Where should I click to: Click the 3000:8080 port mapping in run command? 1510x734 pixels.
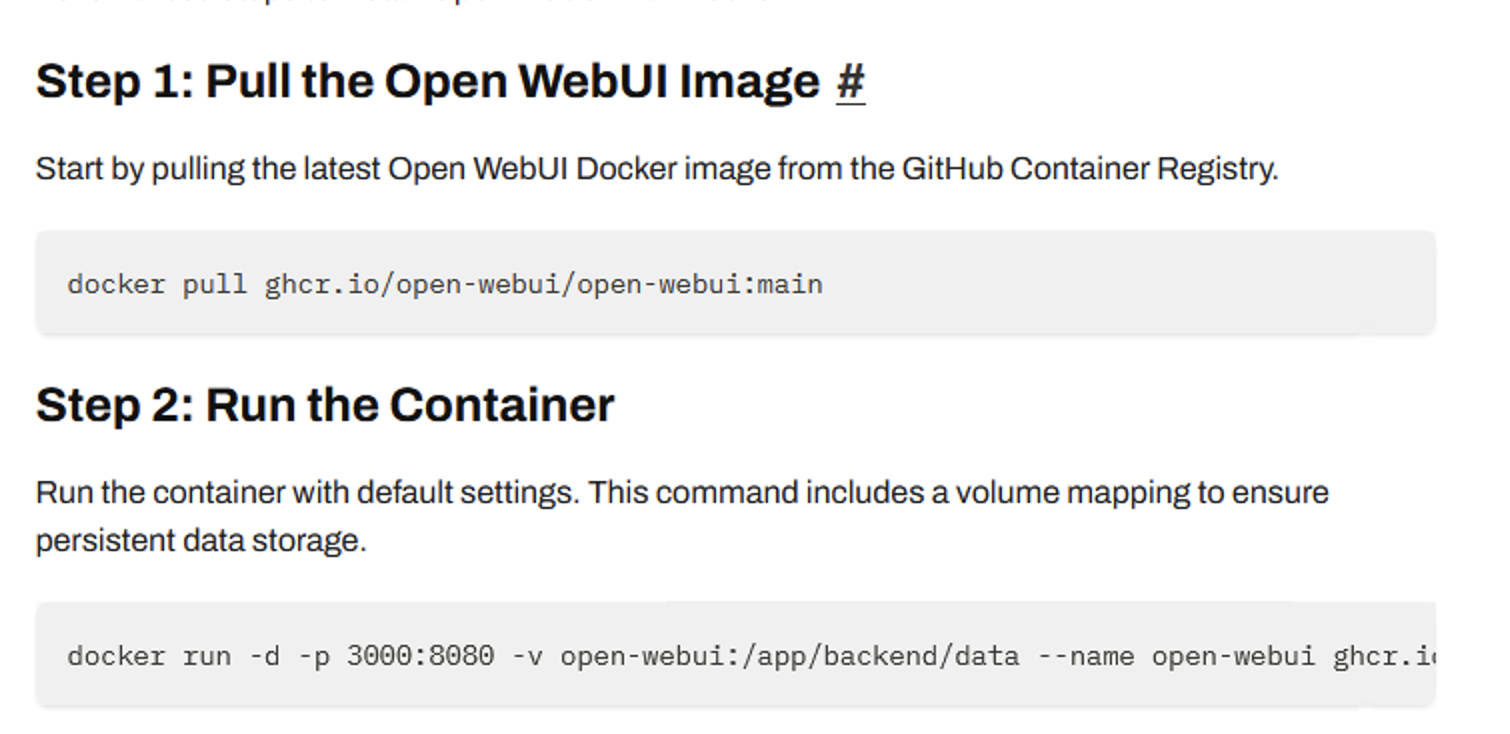pos(420,657)
